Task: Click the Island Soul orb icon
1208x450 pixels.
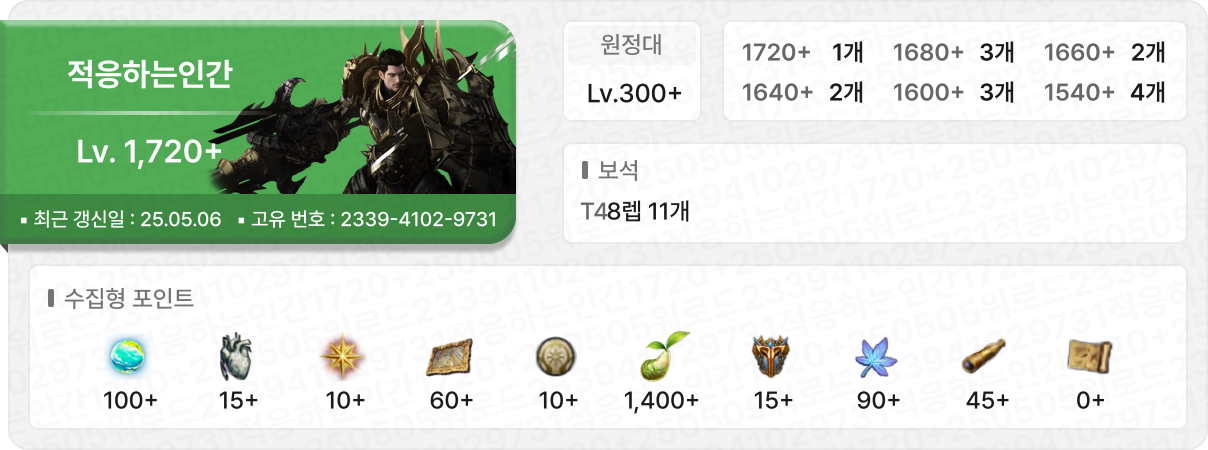Action: 130,354
